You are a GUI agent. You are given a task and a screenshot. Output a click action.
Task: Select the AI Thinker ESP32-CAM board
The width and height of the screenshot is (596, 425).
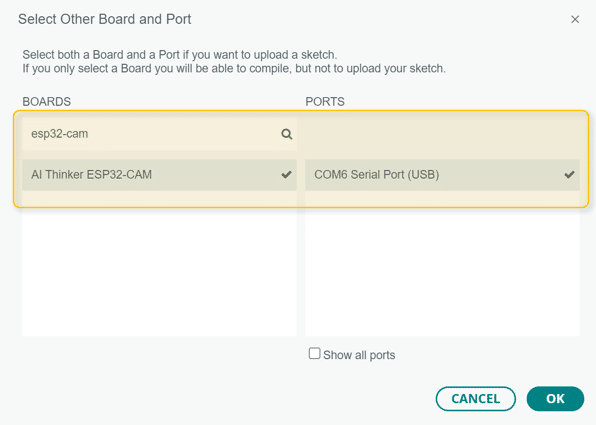pyautogui.click(x=159, y=175)
